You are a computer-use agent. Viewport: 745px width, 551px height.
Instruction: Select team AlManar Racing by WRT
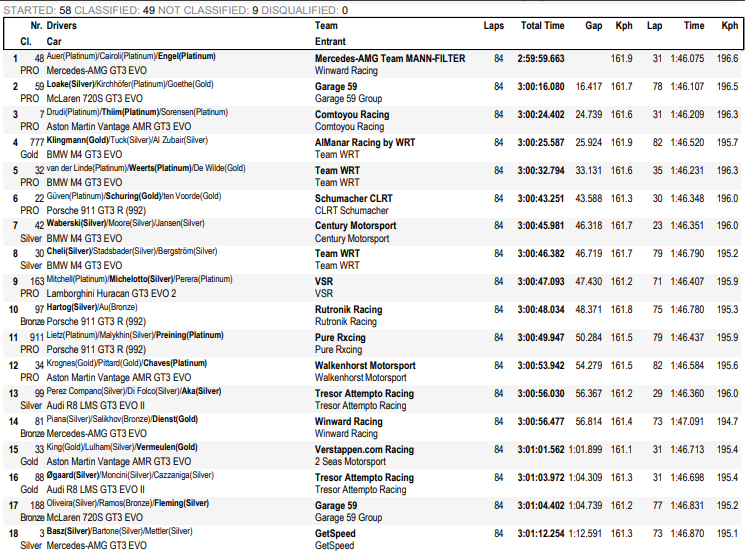(x=365, y=142)
